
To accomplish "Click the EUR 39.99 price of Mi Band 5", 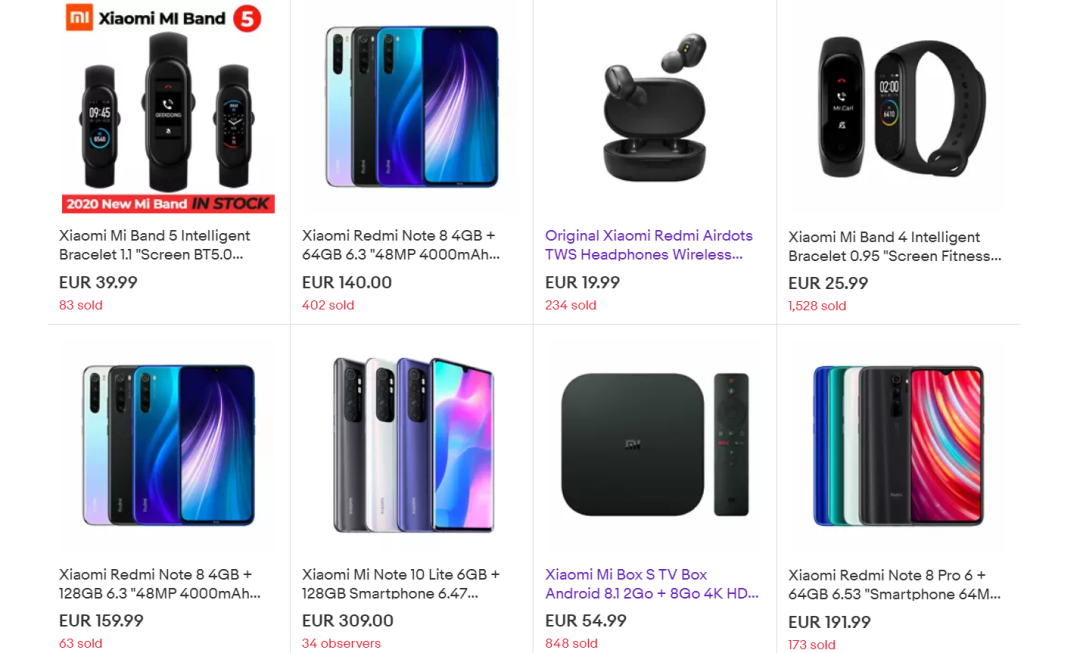I will [x=98, y=283].
